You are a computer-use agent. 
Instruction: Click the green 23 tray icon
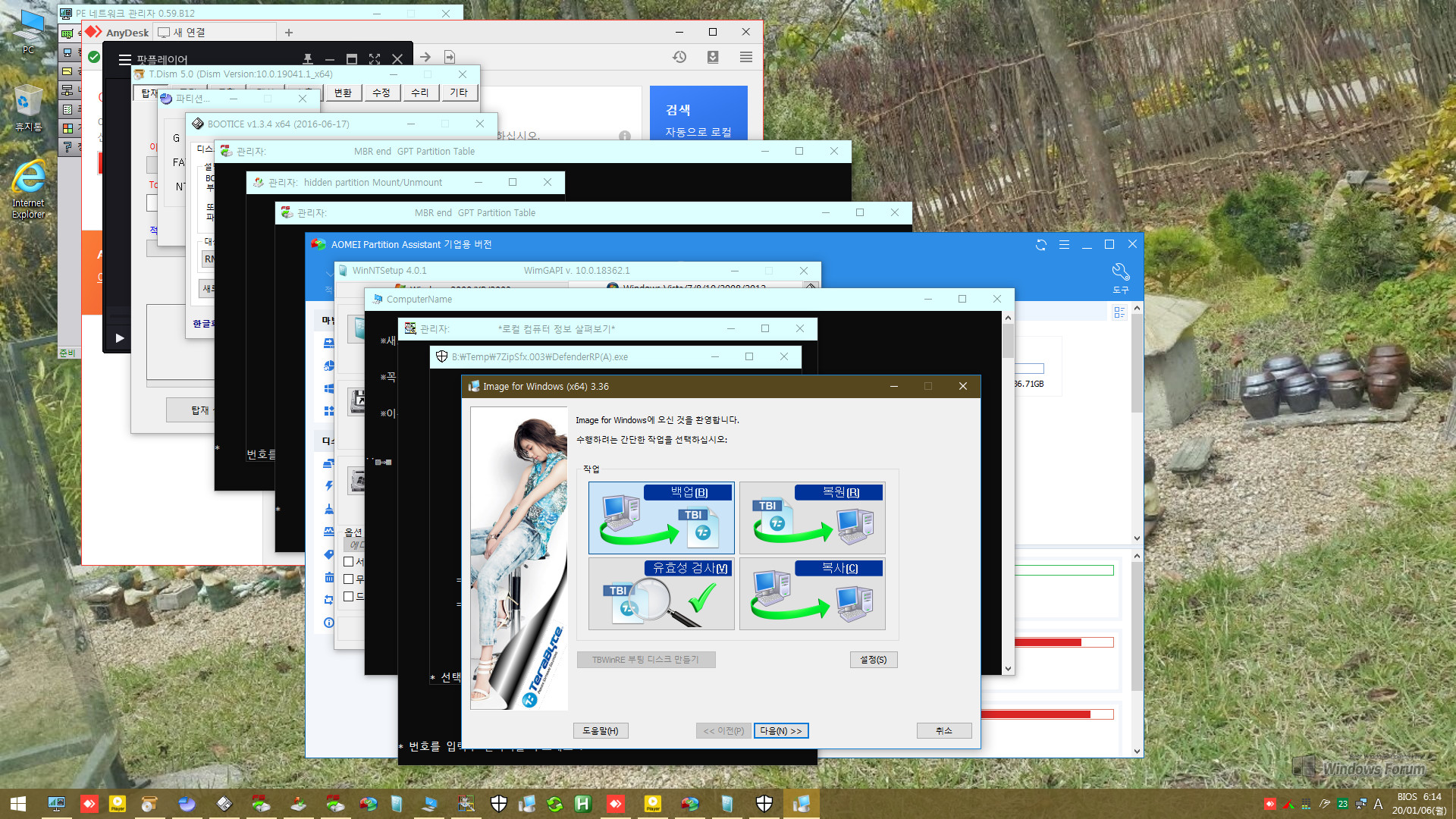[x=1343, y=804]
